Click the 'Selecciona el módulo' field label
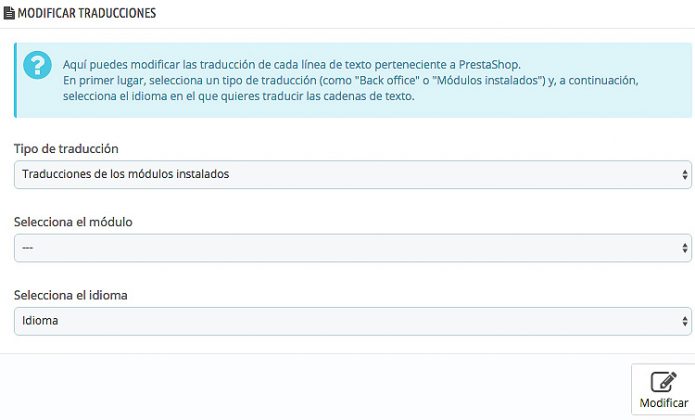This screenshot has height=420, width=695. [73, 221]
